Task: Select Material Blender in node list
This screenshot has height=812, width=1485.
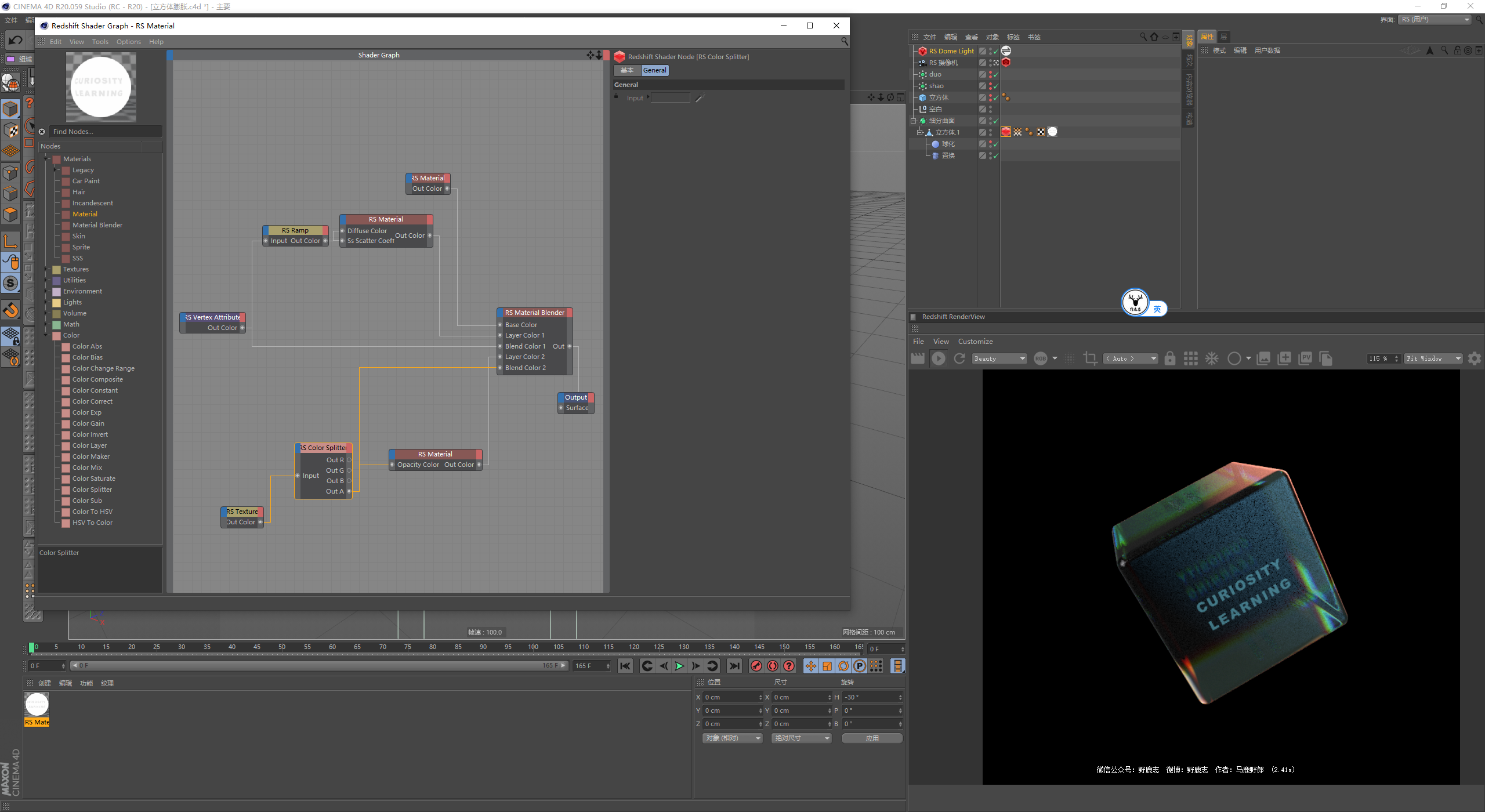Action: point(97,225)
